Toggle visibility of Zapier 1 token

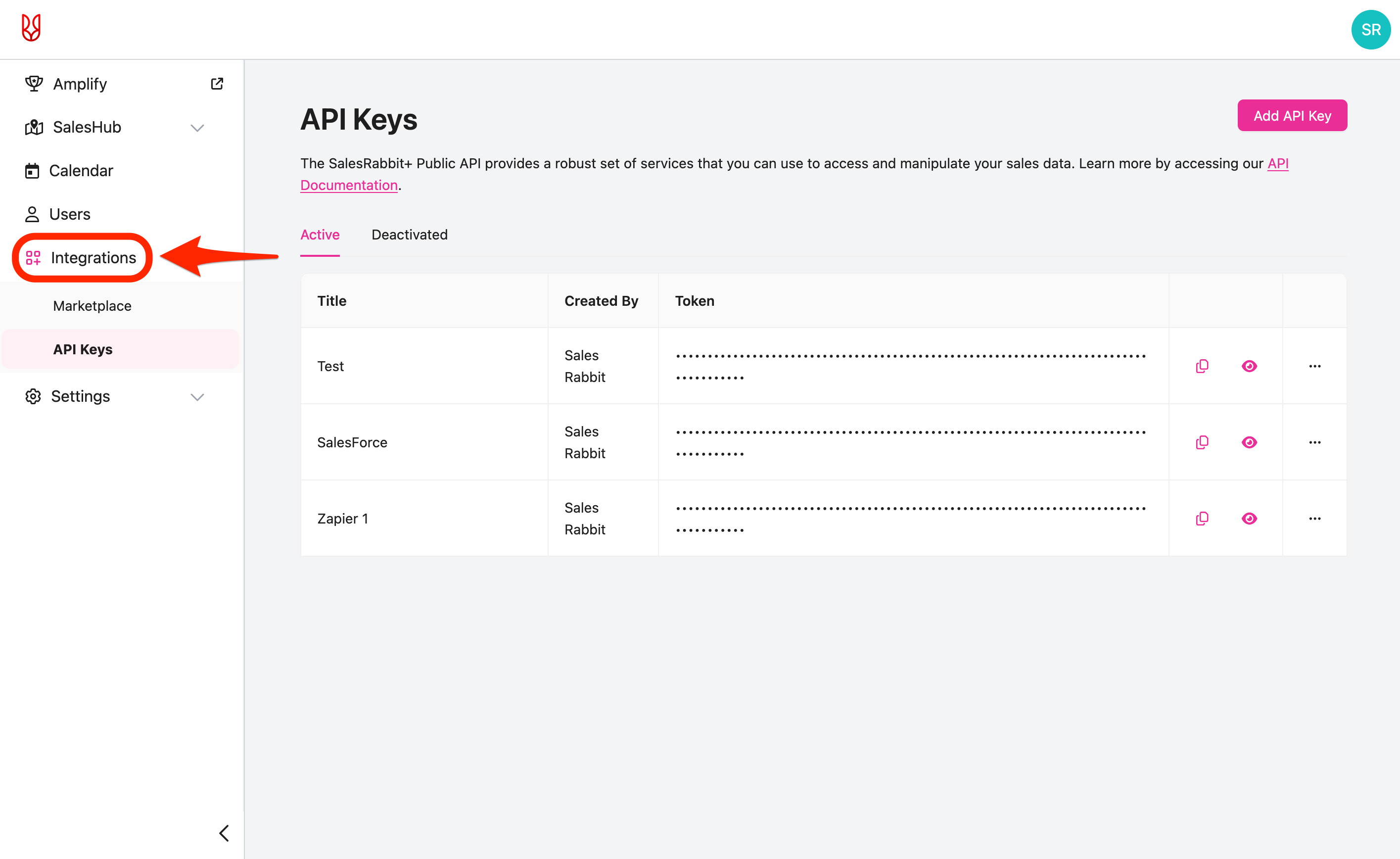(1249, 519)
